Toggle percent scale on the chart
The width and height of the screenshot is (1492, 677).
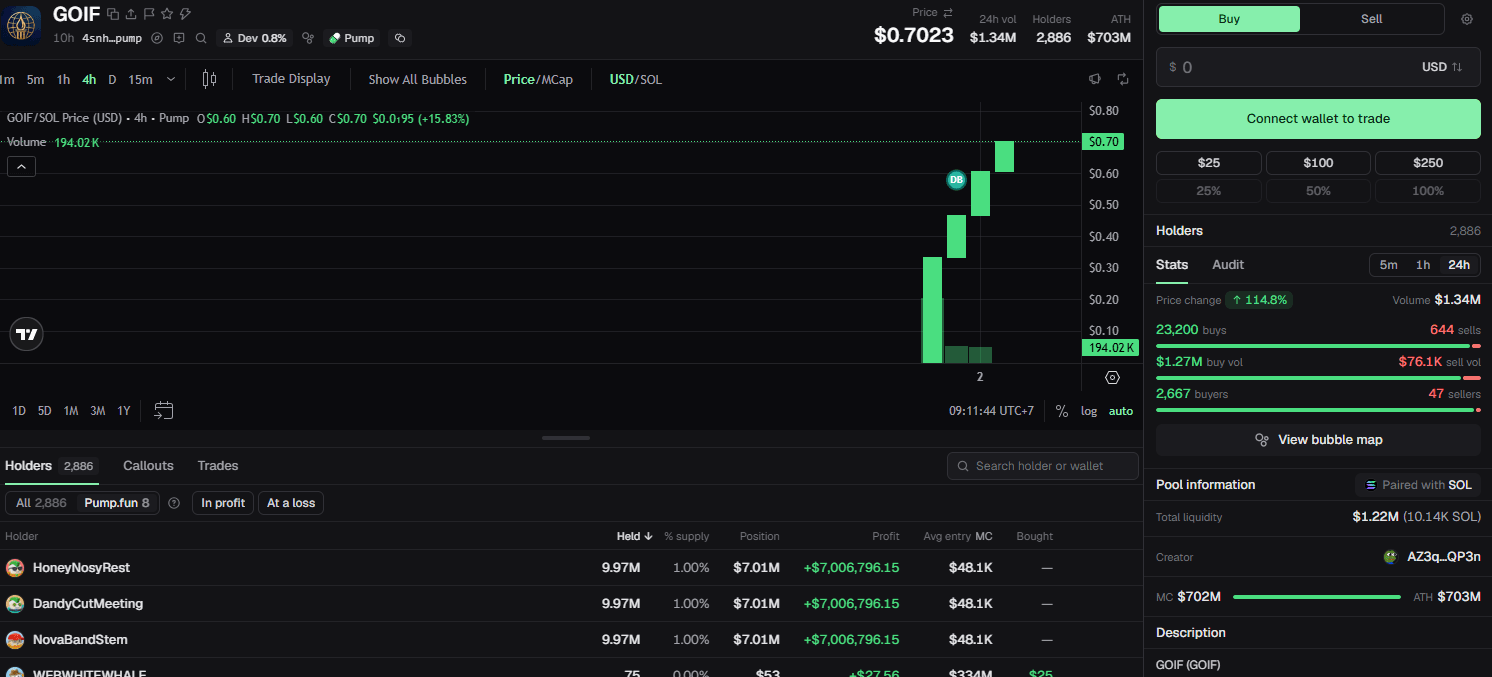(1062, 411)
